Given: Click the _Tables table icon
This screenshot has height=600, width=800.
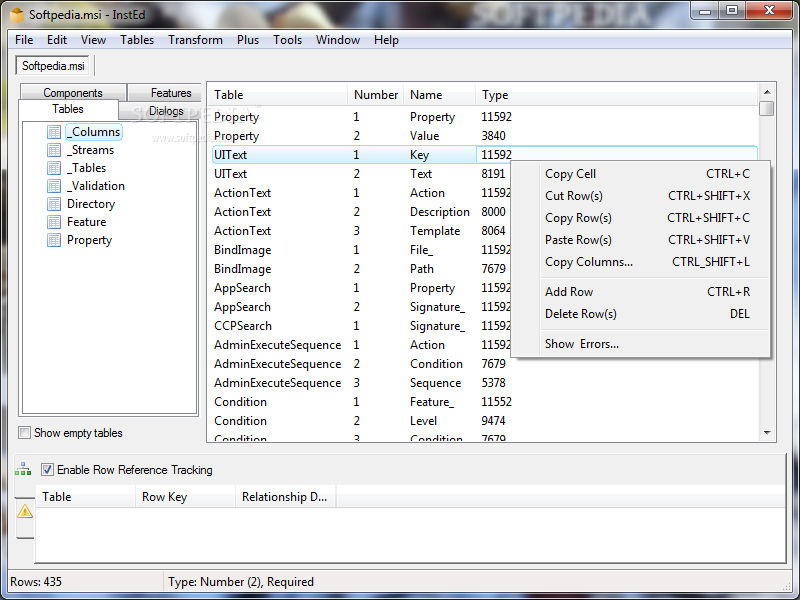Looking at the screenshot, I should tap(54, 168).
